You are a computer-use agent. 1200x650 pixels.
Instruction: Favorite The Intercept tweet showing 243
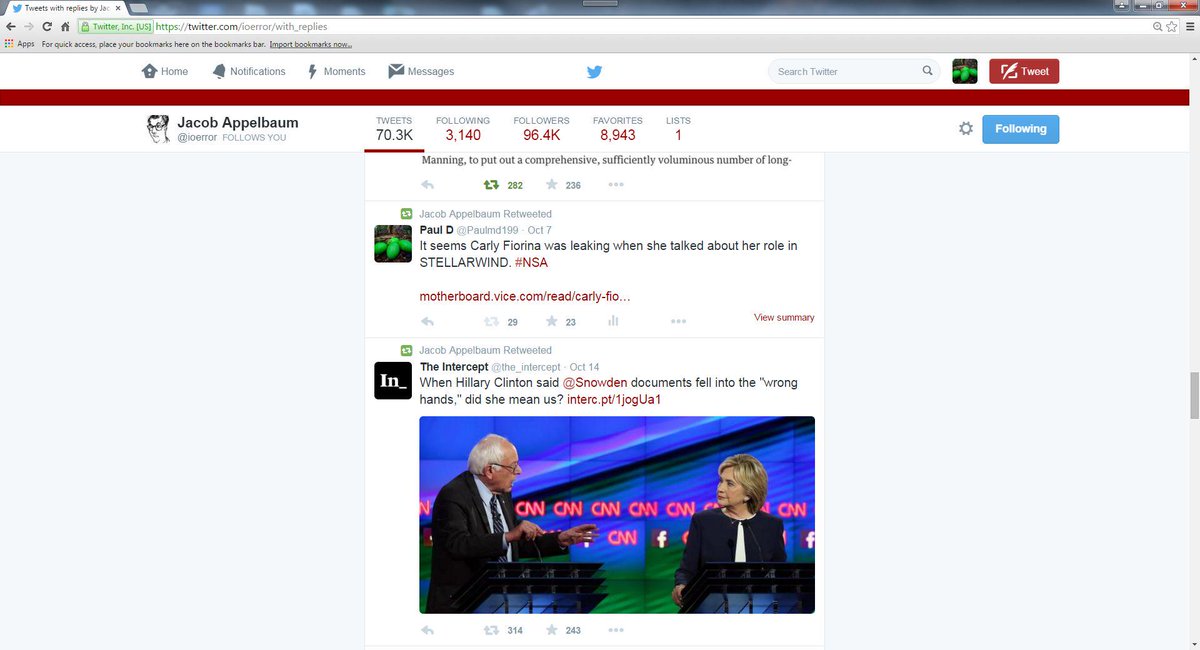551,631
